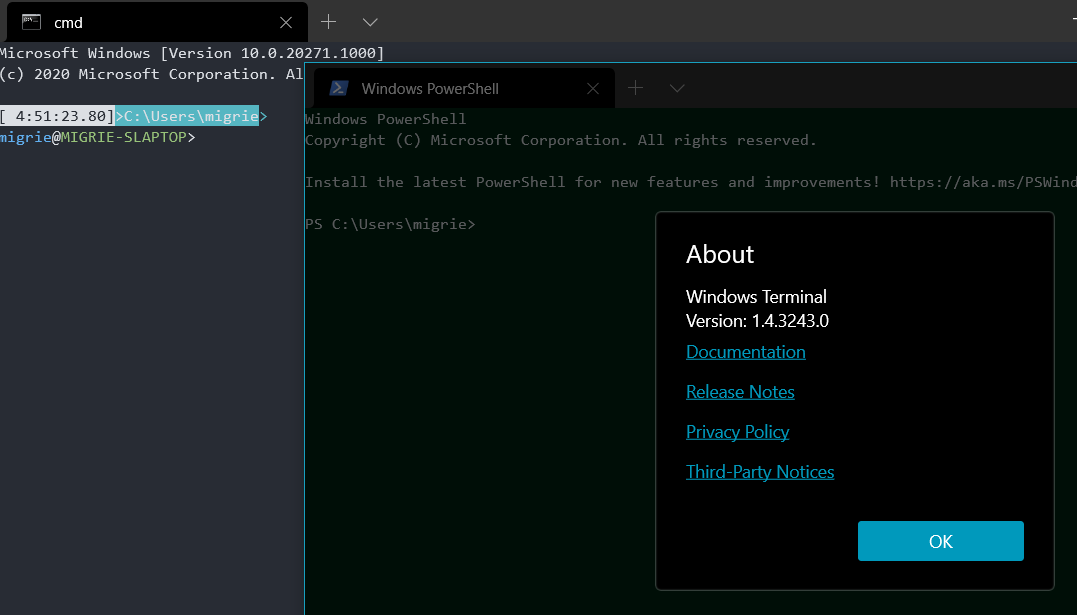The width and height of the screenshot is (1077, 615).
Task: Close the cmd tab
Action: coord(286,23)
